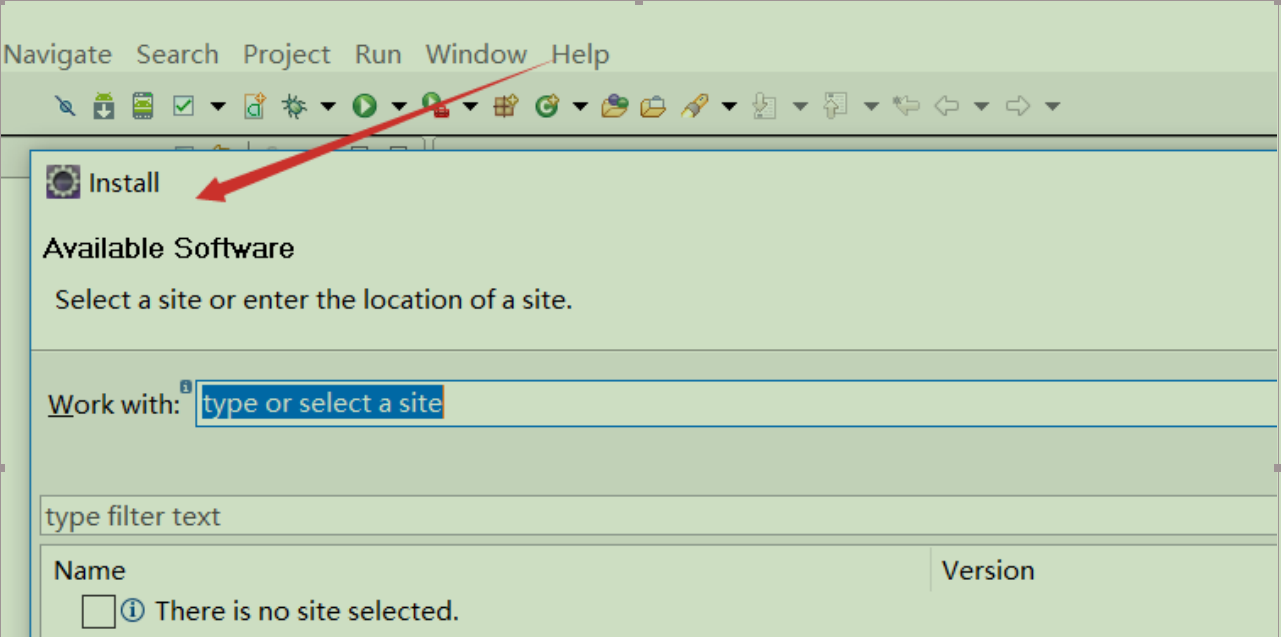Tick the checkbox beside There is no site selected
This screenshot has width=1281, height=637.
point(98,610)
